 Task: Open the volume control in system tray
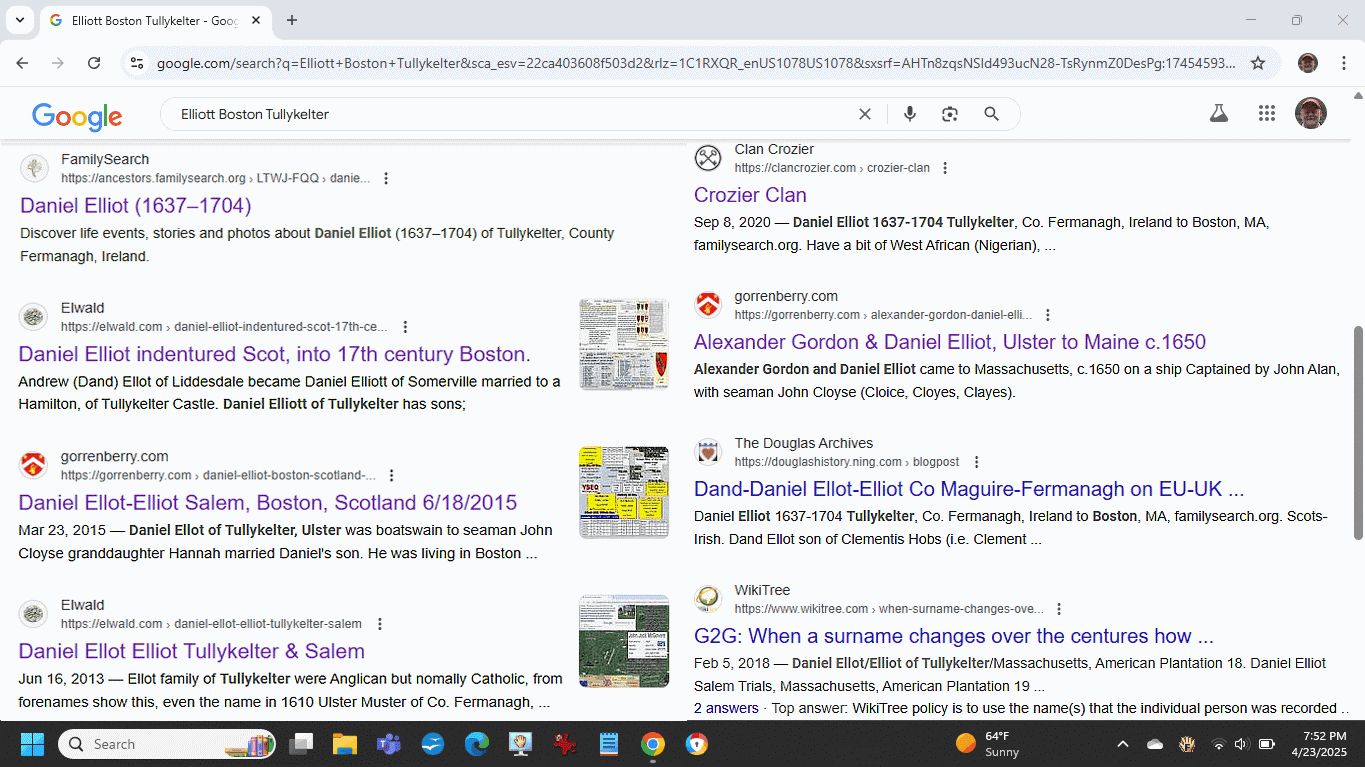1241,744
